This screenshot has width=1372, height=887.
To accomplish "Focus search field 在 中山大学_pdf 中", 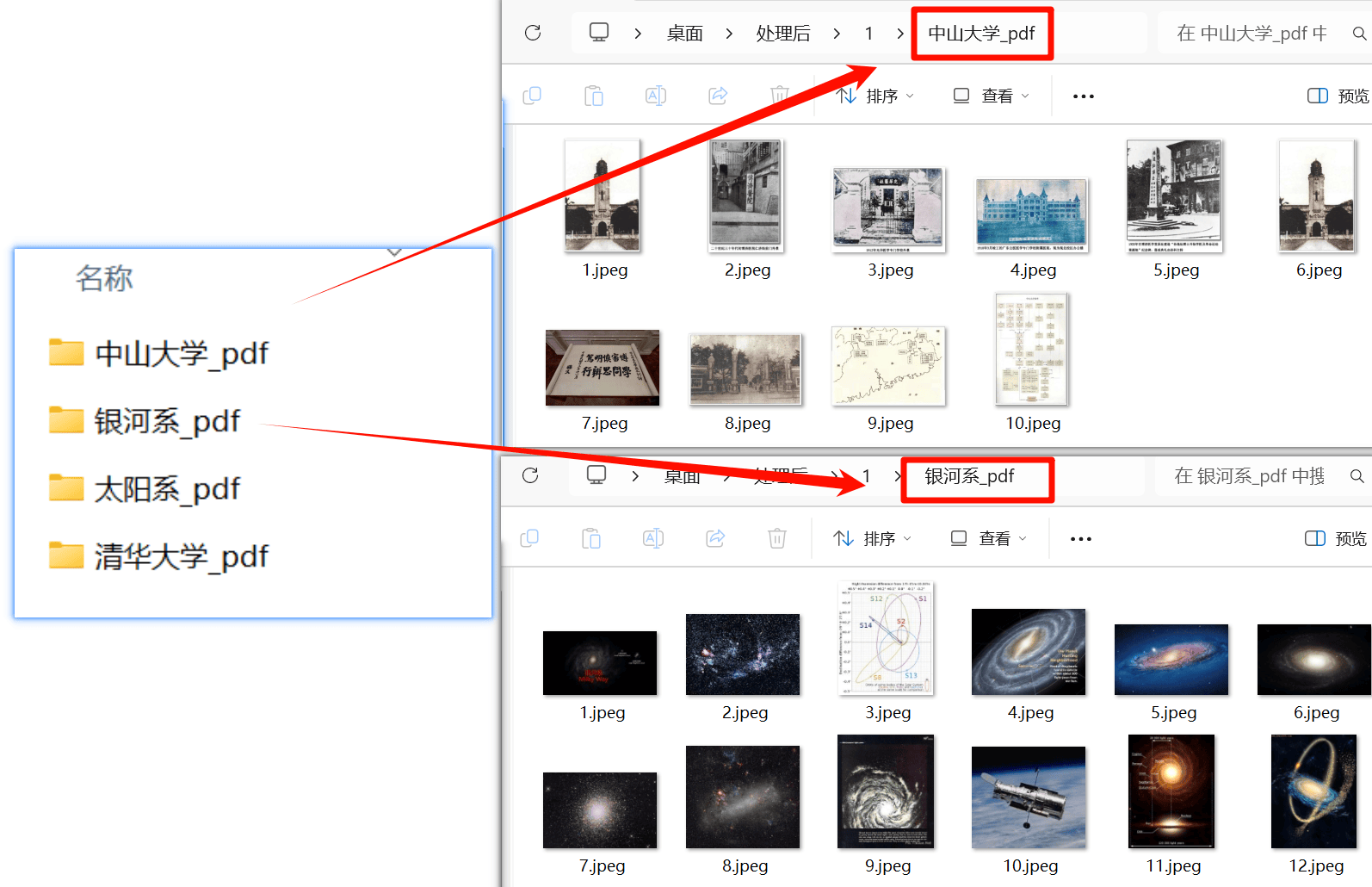I will pos(1252,34).
